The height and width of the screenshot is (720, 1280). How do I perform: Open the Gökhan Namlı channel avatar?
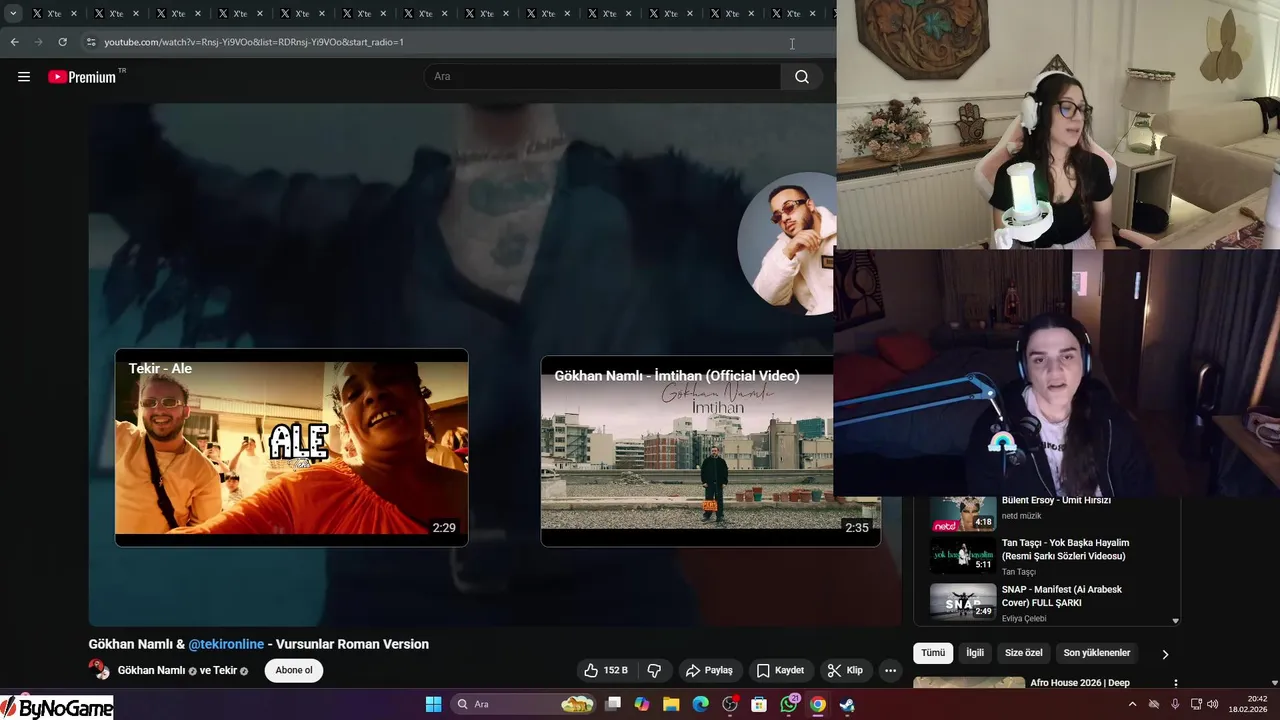(99, 670)
